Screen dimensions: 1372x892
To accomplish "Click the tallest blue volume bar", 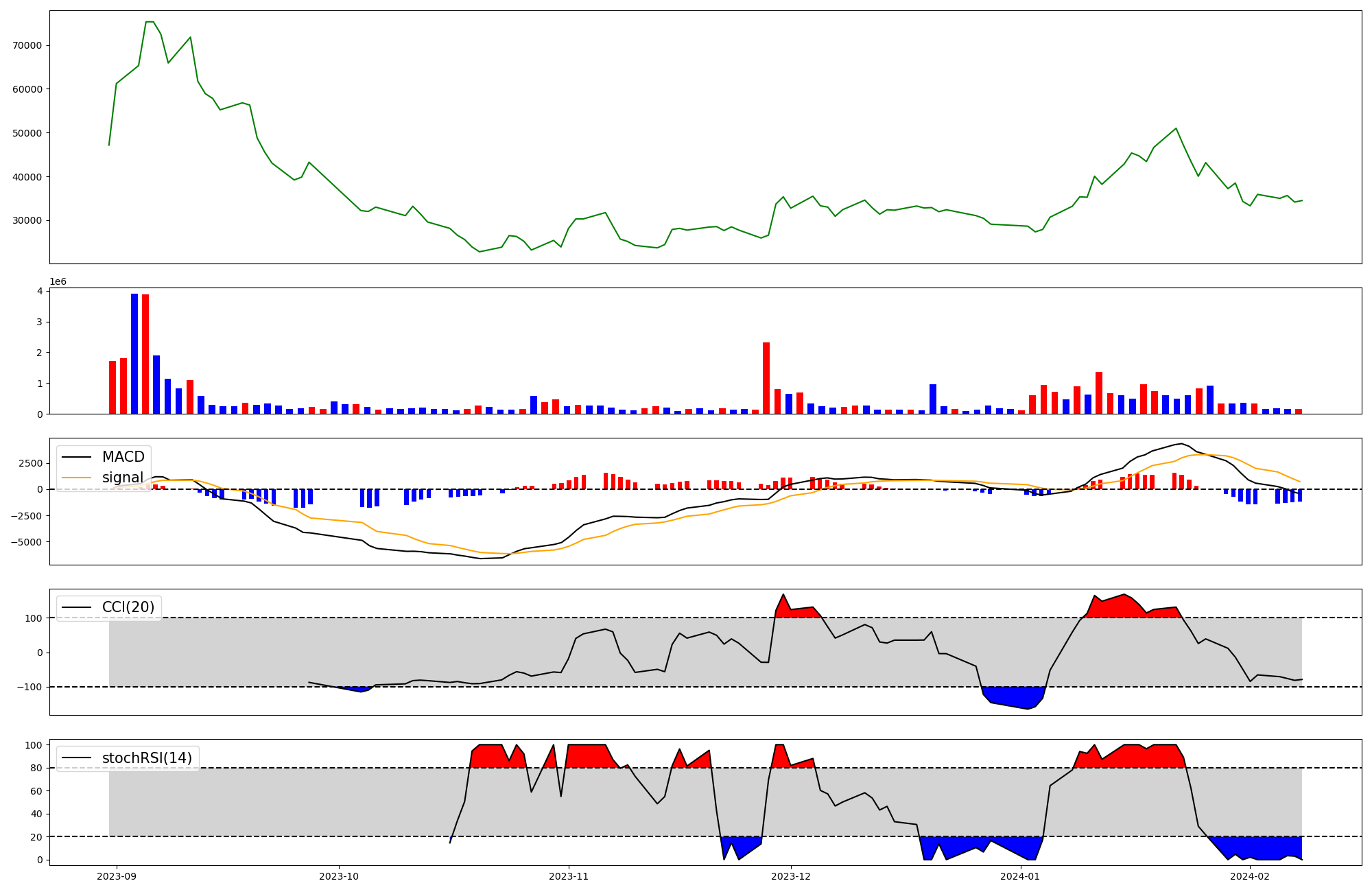I will coord(134,353).
